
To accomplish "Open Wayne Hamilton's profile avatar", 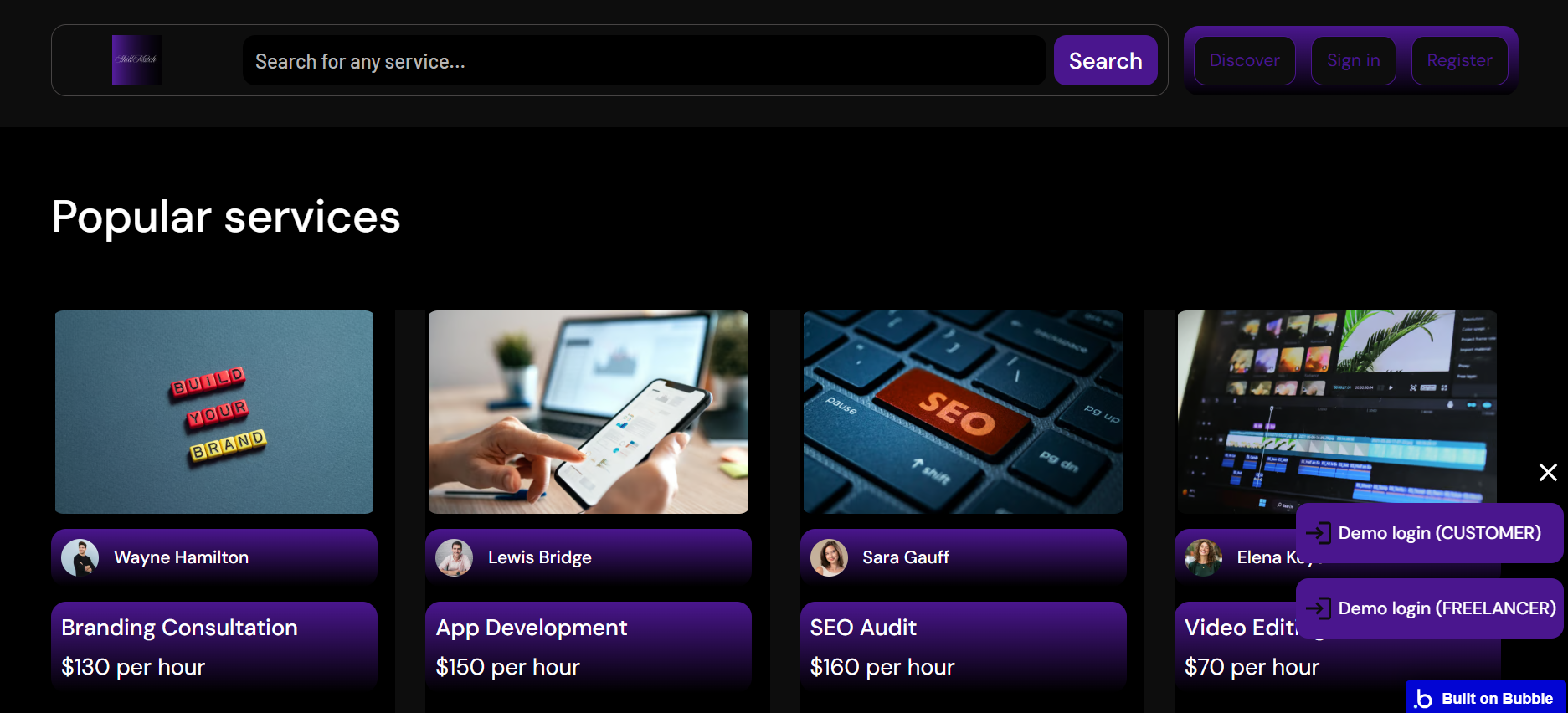I will [80, 557].
